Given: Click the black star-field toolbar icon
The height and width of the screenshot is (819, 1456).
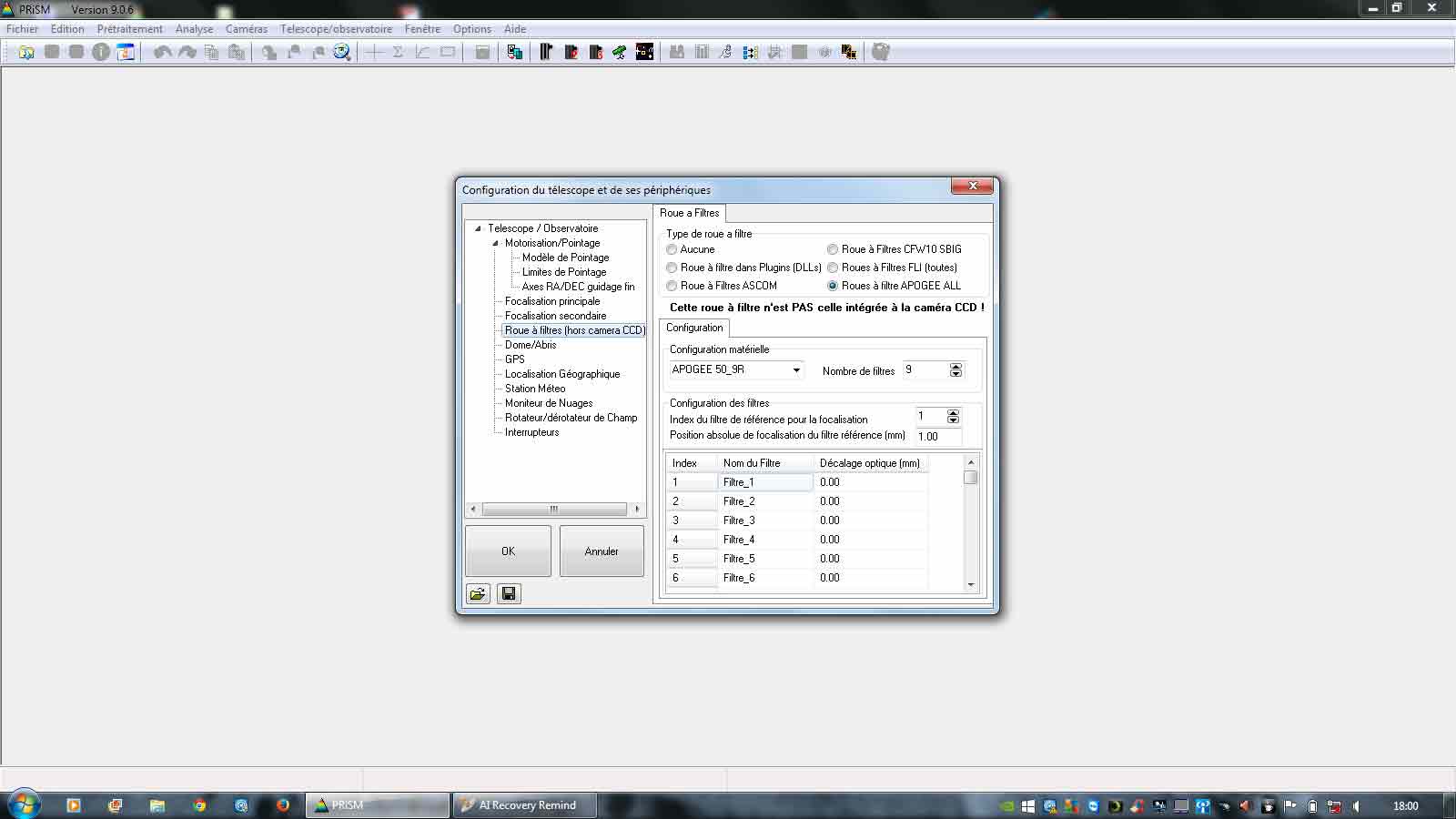Looking at the screenshot, I should [x=644, y=53].
